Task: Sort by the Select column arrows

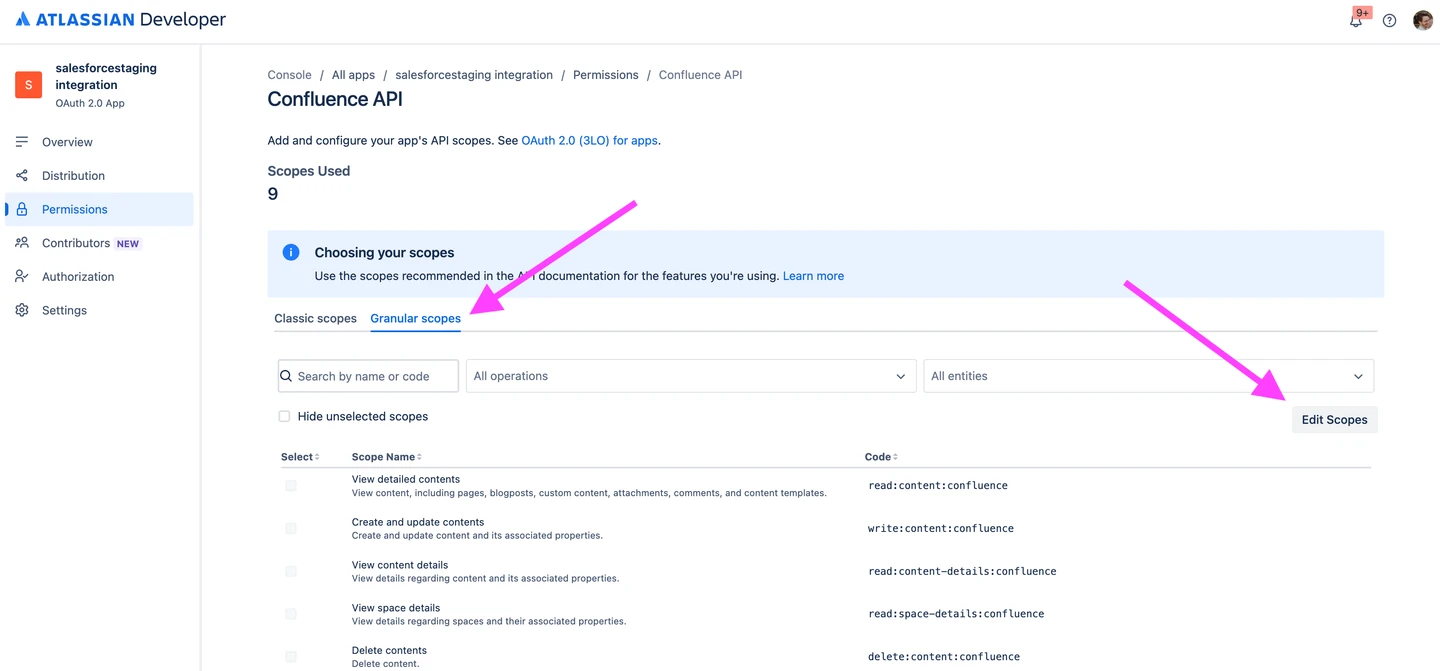Action: tap(317, 457)
